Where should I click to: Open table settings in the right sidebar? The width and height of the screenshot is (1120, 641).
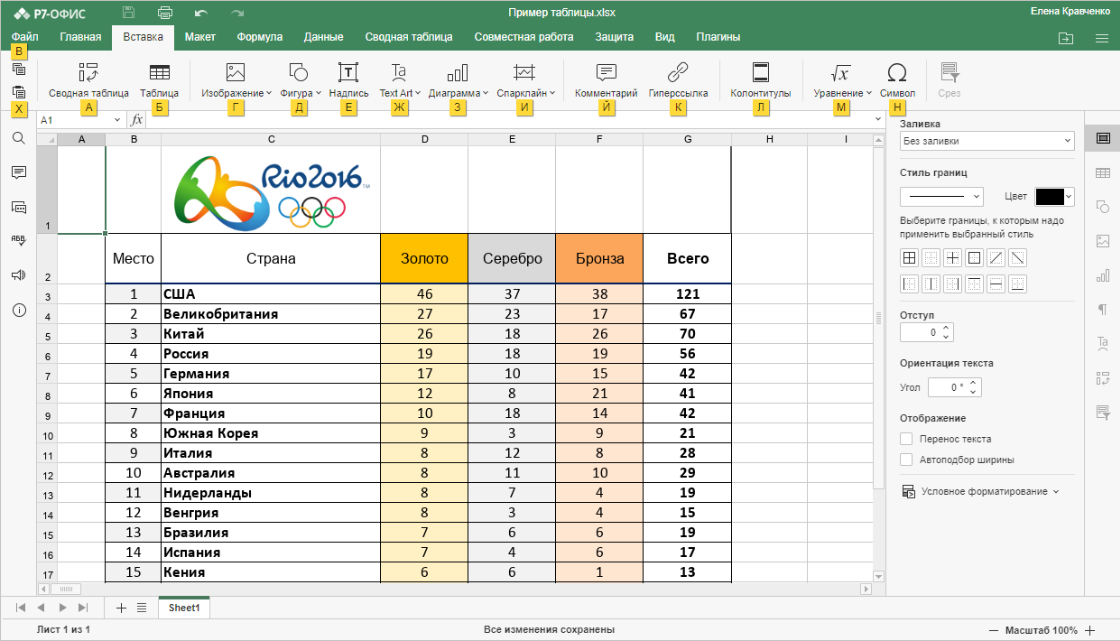[x=1103, y=173]
